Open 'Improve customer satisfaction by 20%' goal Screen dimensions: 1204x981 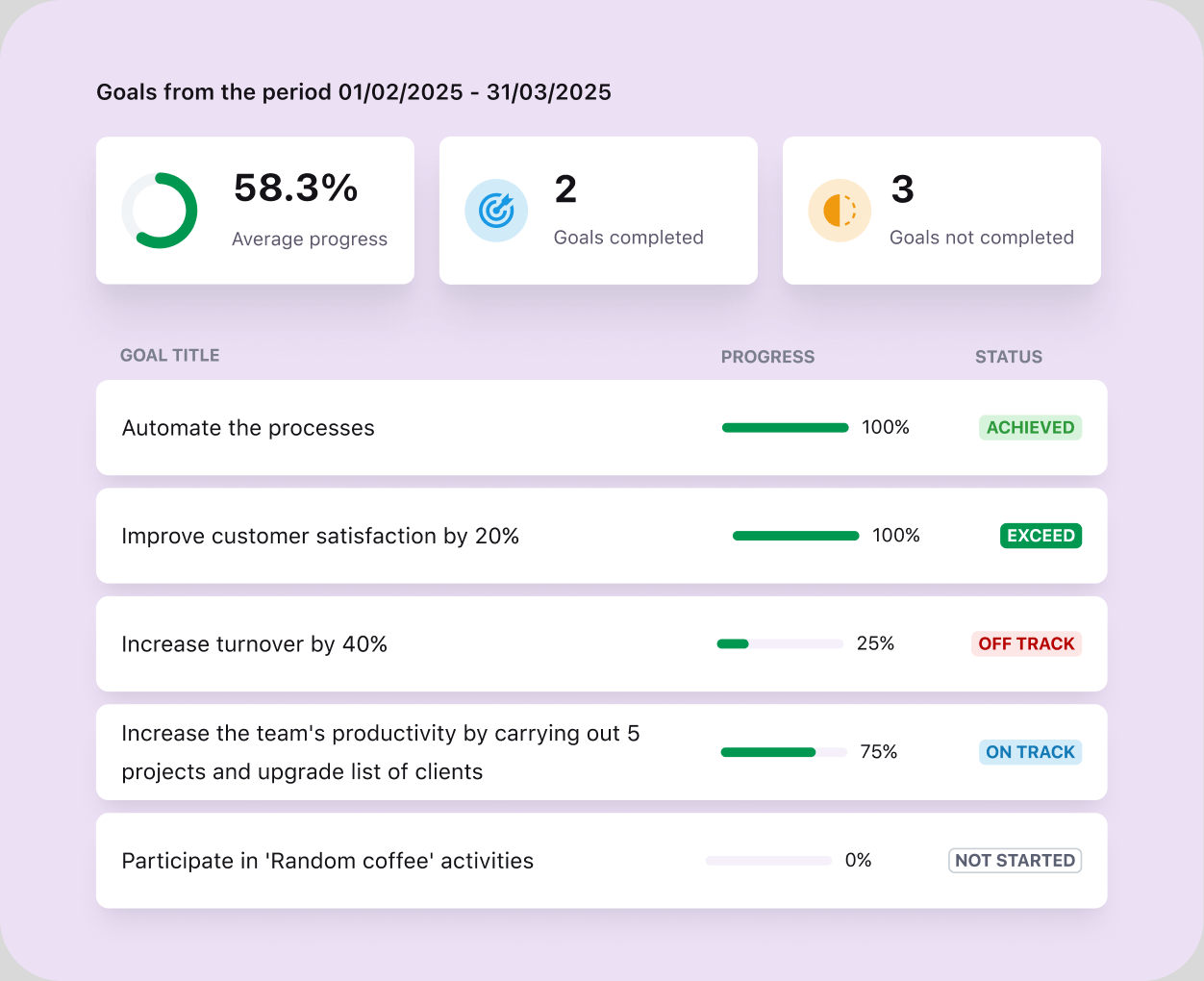click(x=320, y=537)
